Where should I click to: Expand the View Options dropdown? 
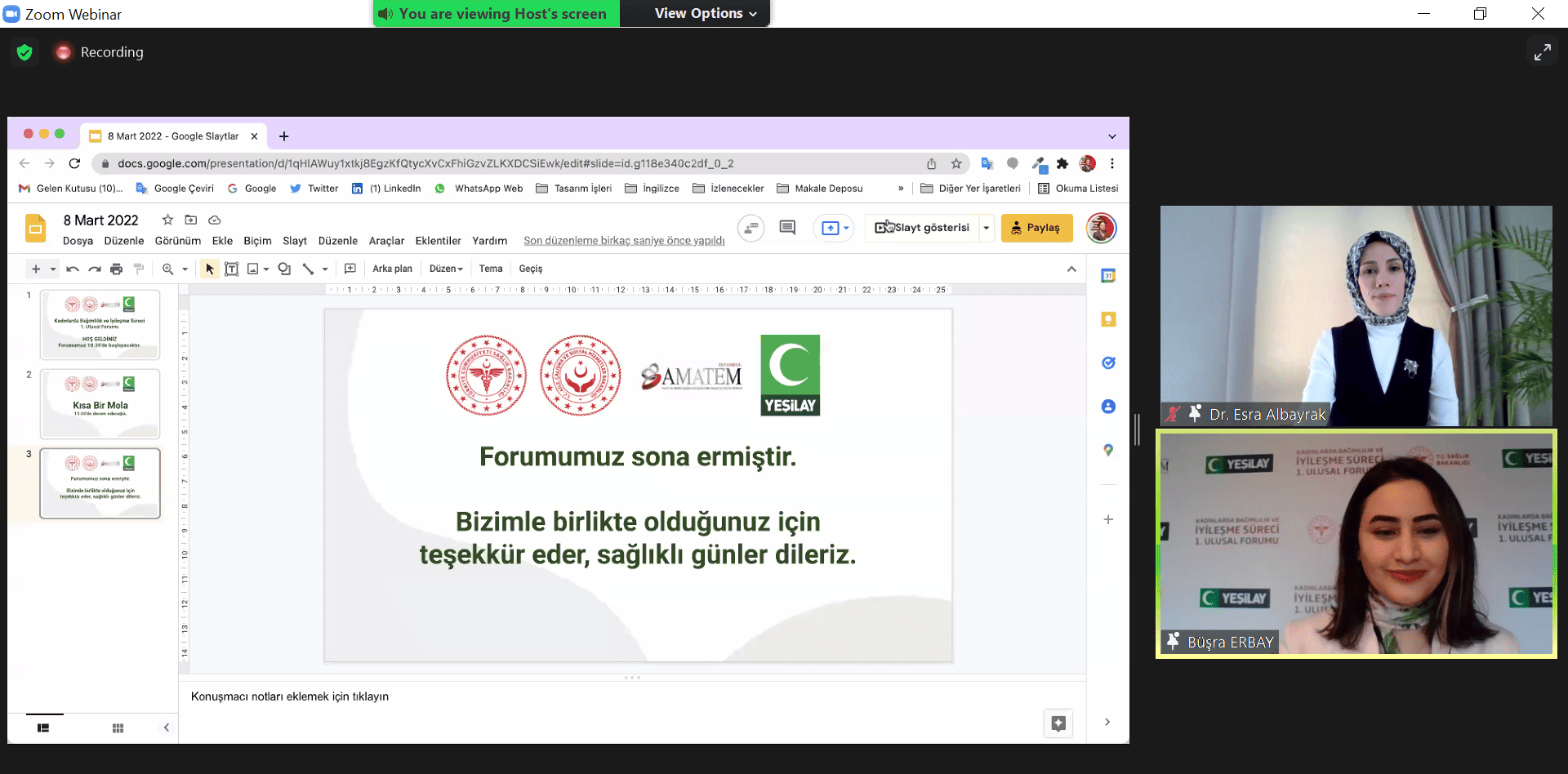point(706,13)
